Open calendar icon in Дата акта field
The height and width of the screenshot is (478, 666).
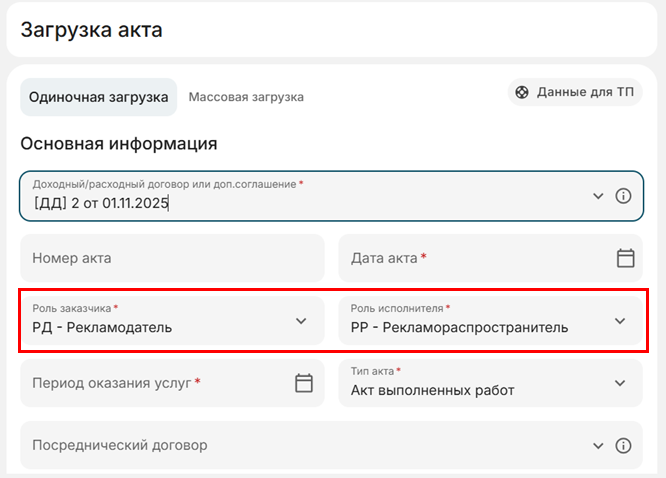click(625, 258)
